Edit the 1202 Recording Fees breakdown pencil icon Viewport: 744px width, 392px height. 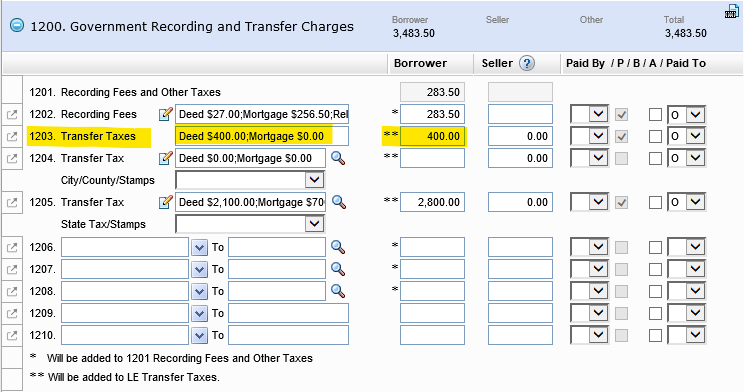[x=166, y=114]
